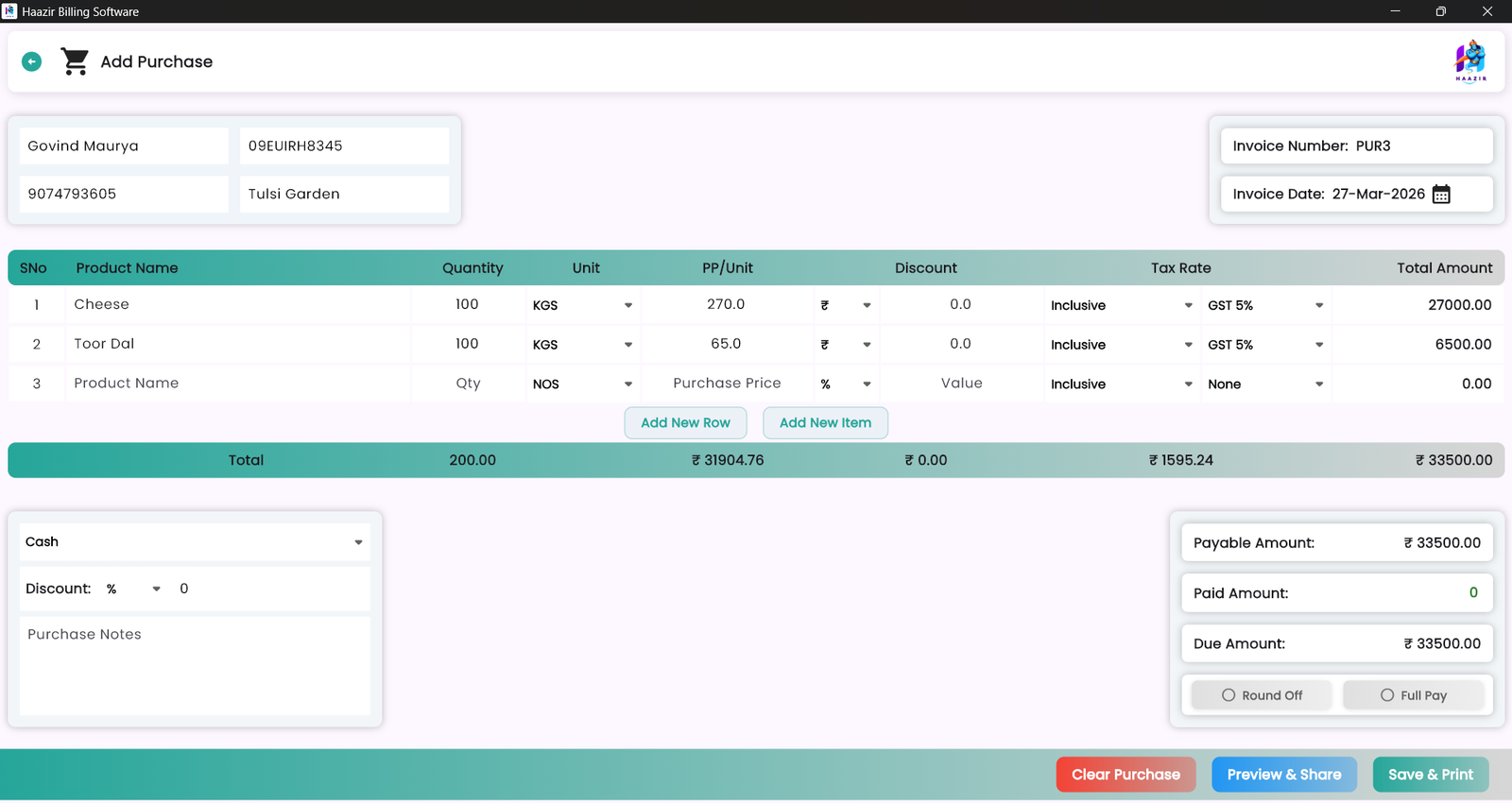1512x803 pixels.
Task: Click Add New Row button
Action: point(685,422)
